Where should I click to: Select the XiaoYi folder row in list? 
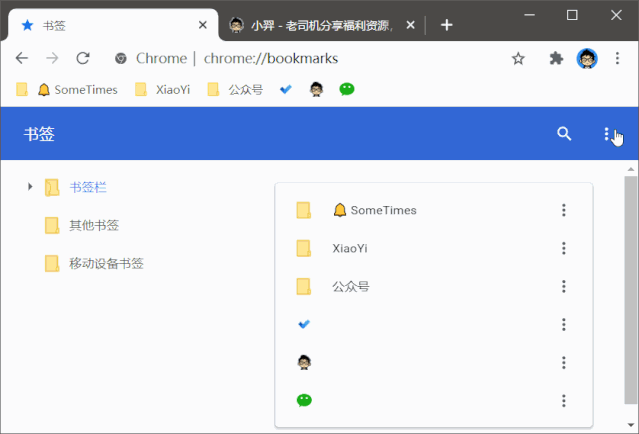point(434,248)
